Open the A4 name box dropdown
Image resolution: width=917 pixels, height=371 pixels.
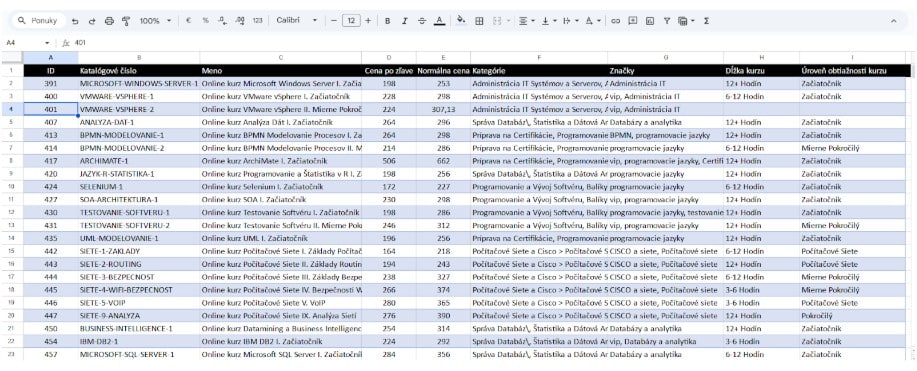tap(47, 43)
